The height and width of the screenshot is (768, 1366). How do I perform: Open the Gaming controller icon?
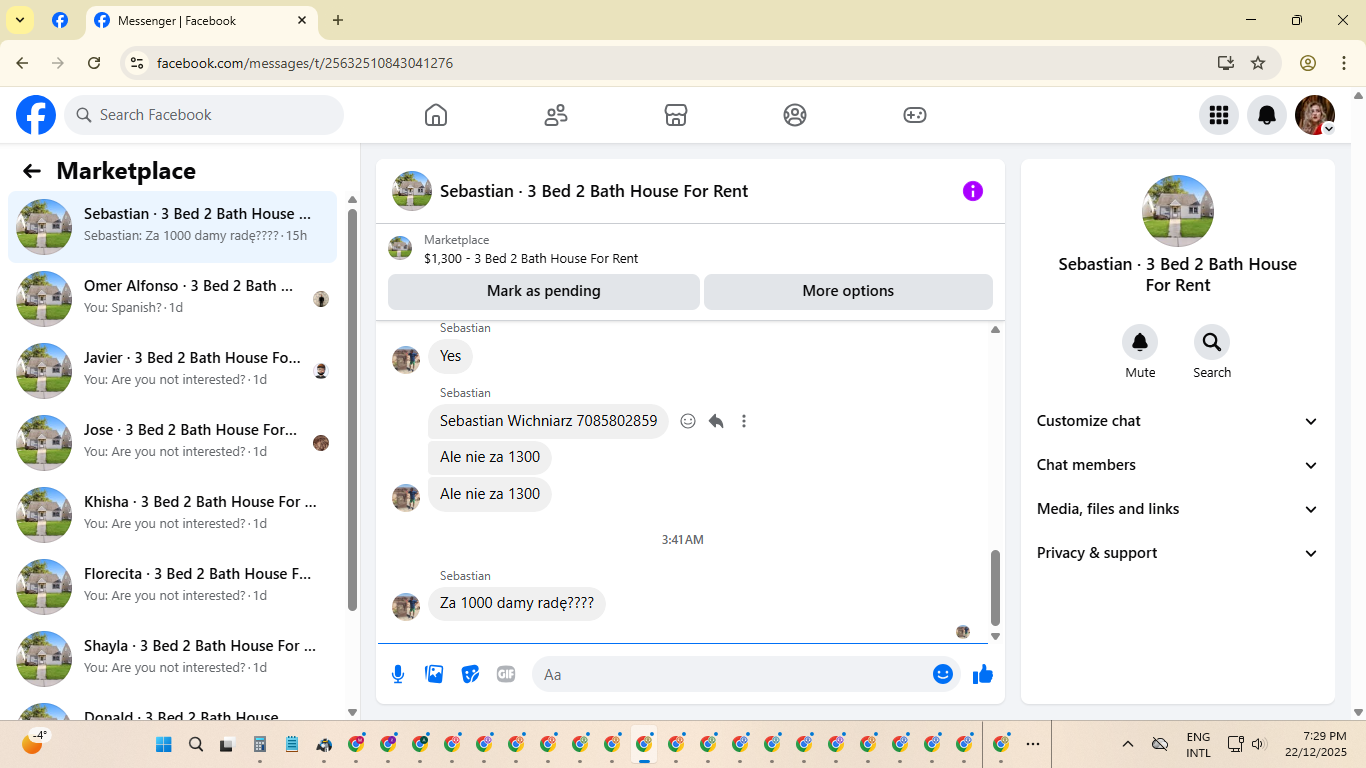pos(915,115)
